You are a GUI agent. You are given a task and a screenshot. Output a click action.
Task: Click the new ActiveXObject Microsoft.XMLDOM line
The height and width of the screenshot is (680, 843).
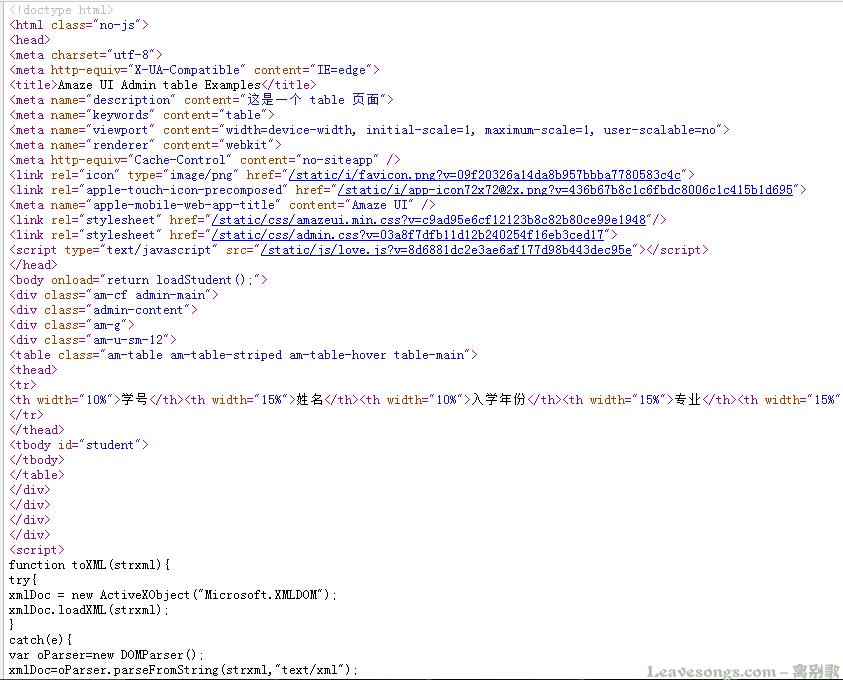tap(173, 595)
